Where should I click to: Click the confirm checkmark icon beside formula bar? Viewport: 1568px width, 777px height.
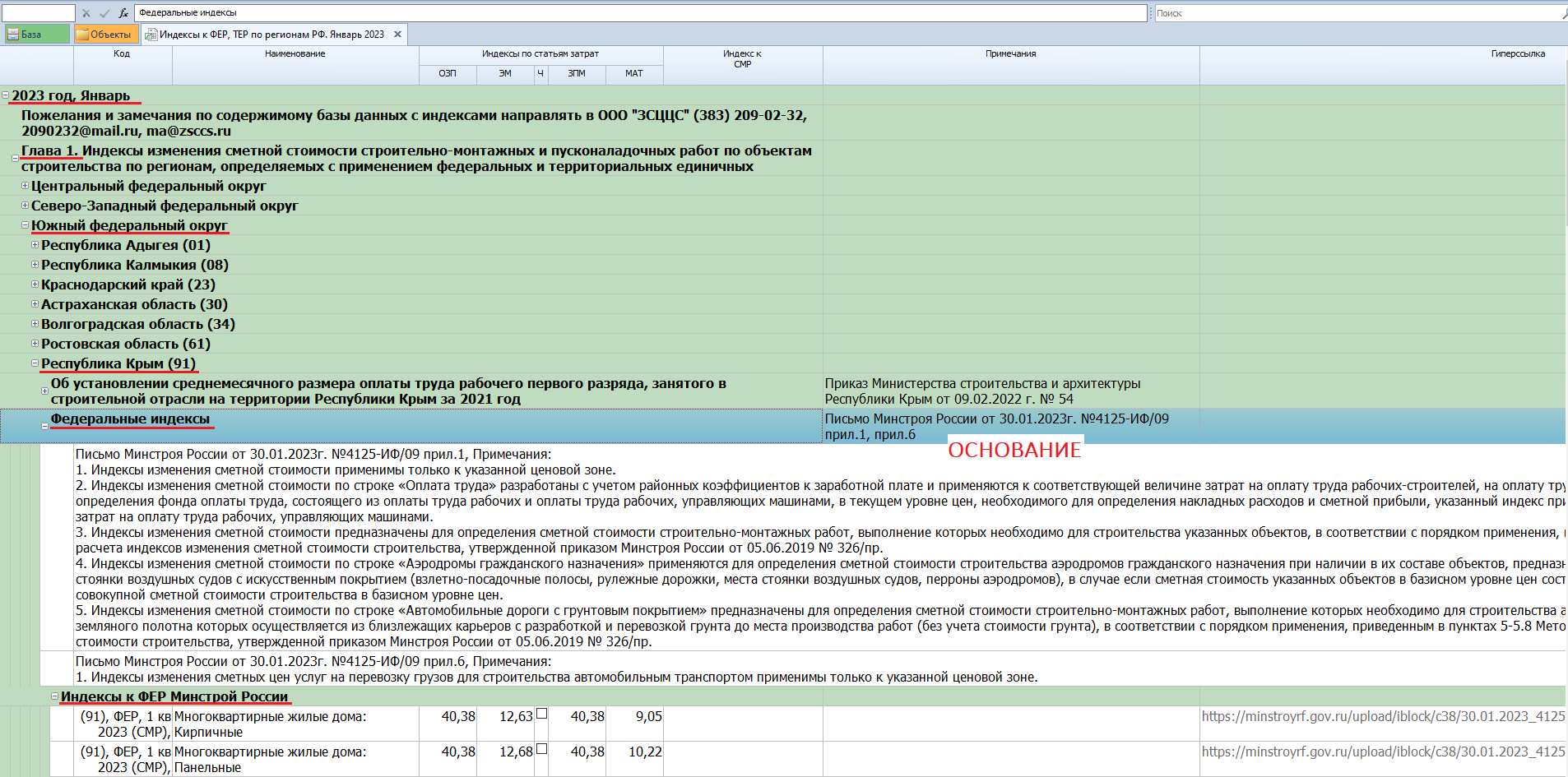point(104,13)
